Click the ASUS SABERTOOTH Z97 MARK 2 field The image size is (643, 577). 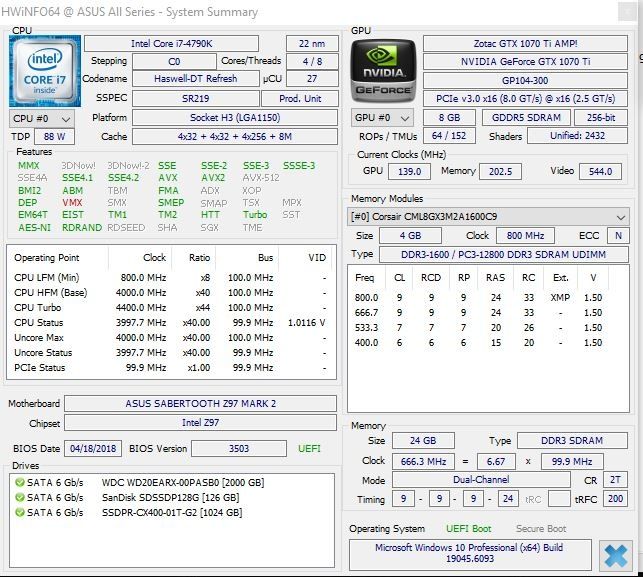(201, 404)
